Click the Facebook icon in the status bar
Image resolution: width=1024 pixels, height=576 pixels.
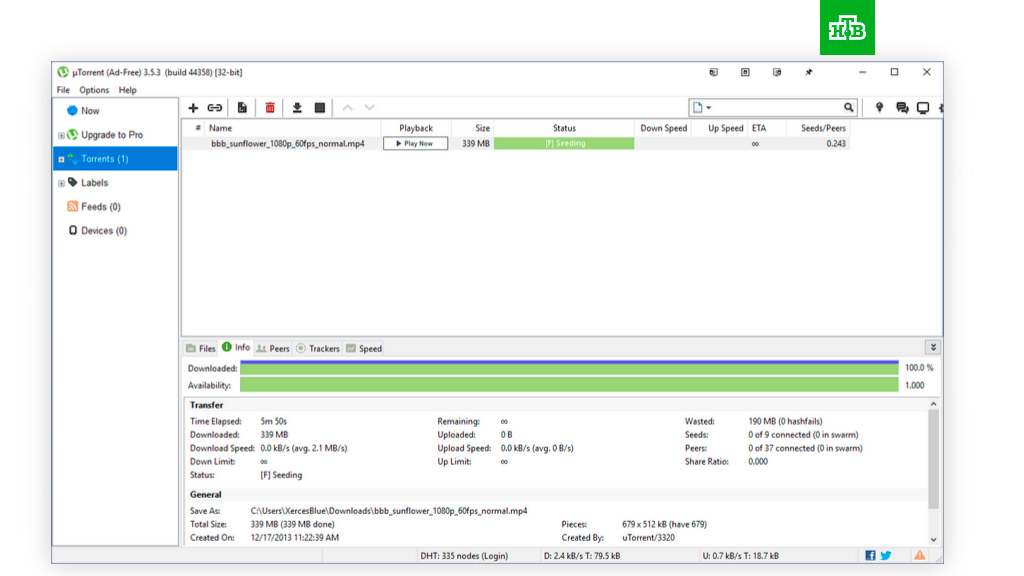tap(871, 556)
